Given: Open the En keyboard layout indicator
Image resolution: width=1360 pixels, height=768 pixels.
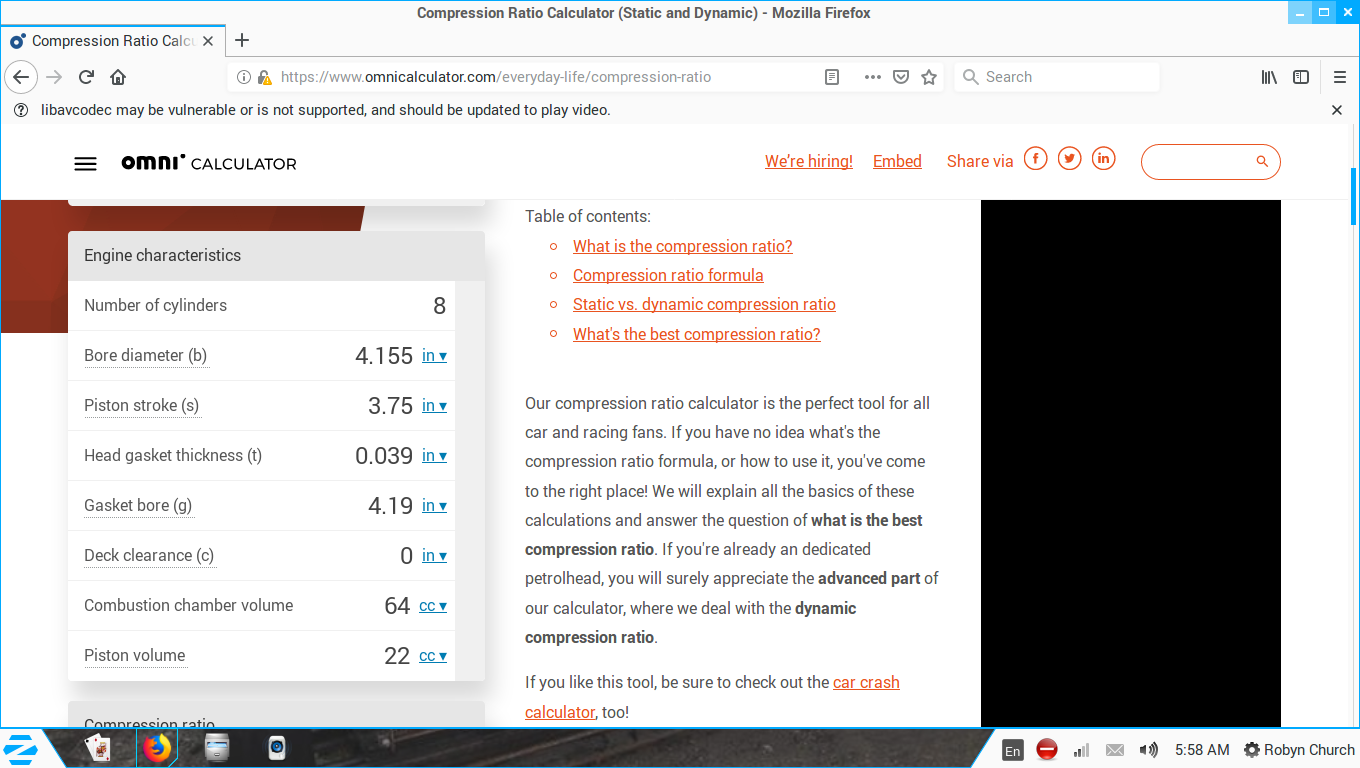Looking at the screenshot, I should 1013,750.
